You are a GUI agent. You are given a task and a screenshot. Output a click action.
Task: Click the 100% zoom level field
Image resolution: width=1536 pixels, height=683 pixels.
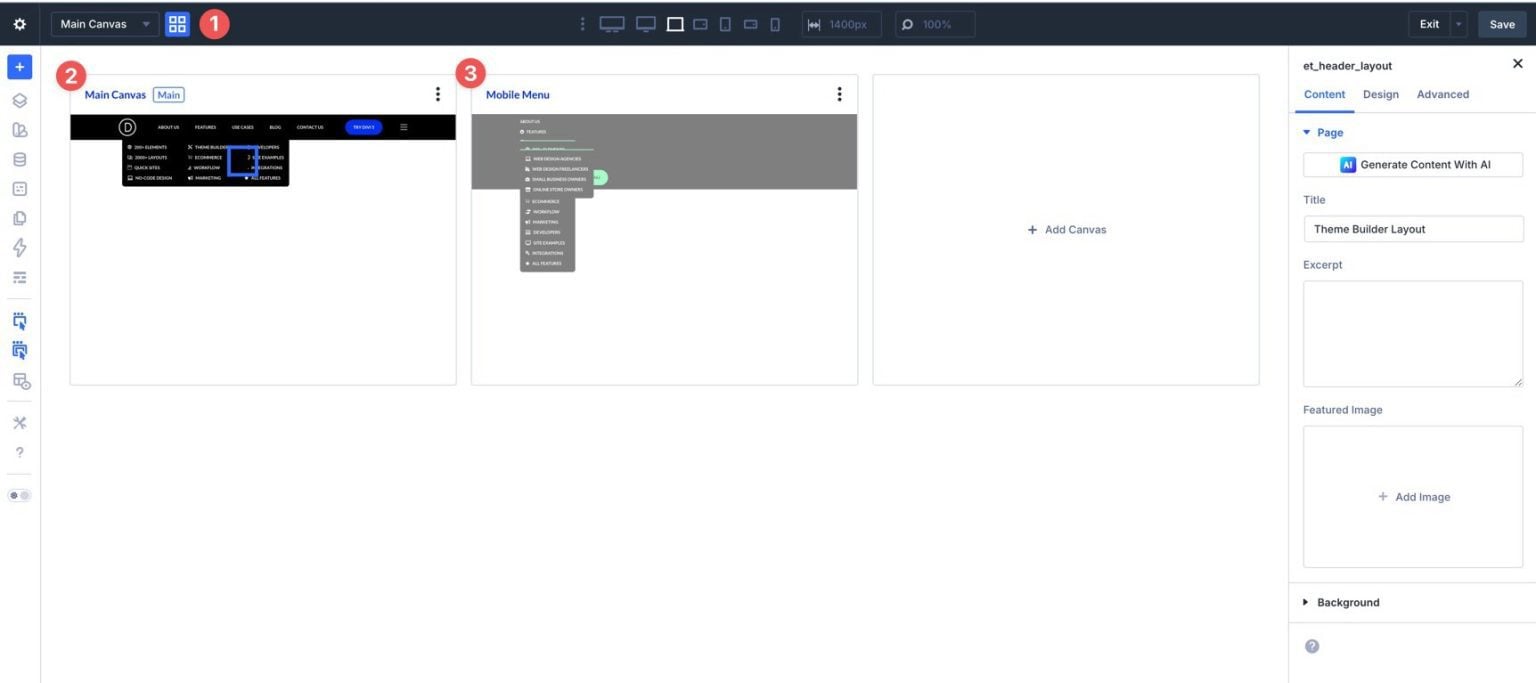point(935,24)
